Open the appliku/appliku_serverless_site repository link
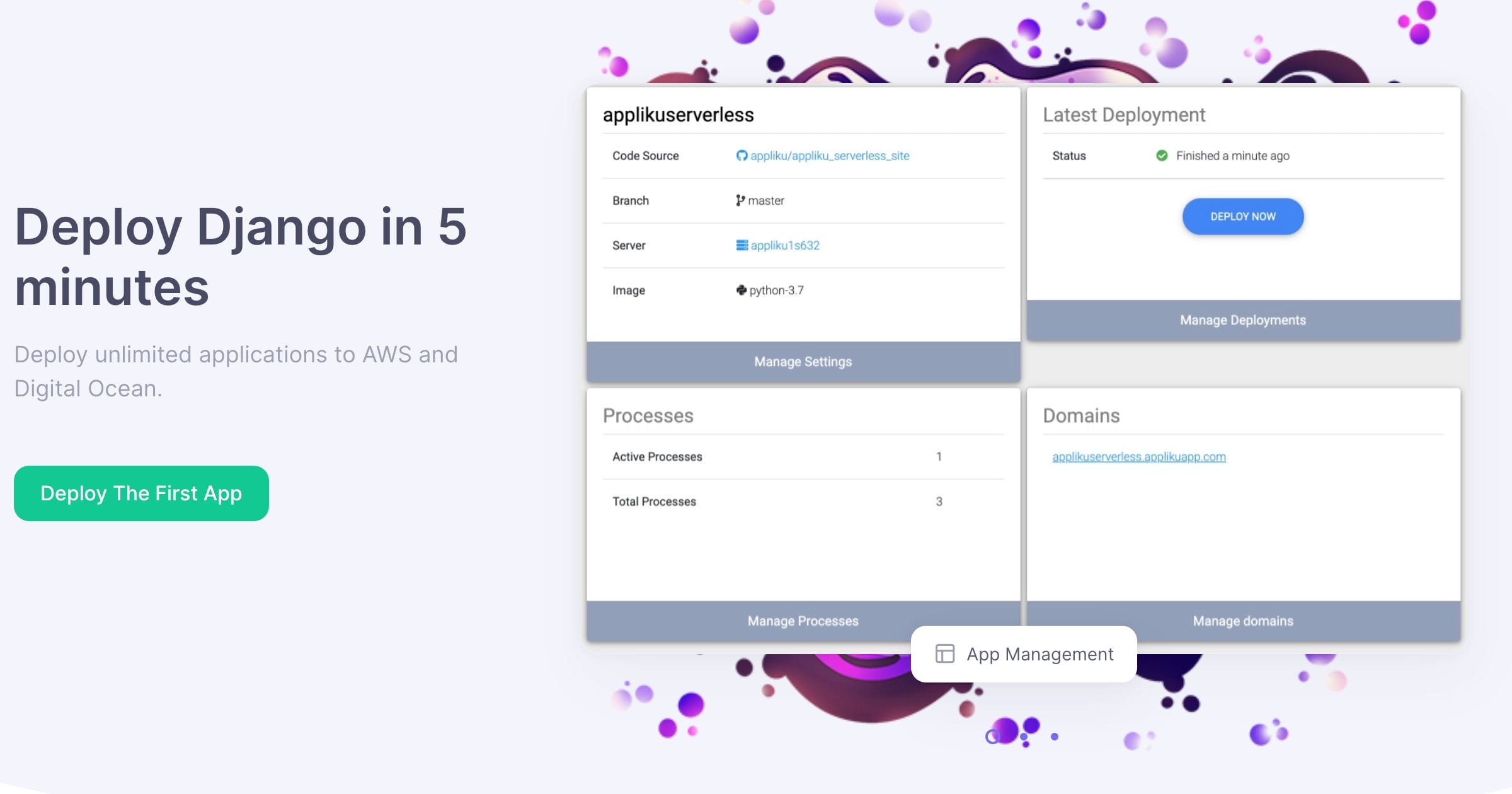This screenshot has width=1512, height=794. pyautogui.click(x=830, y=156)
